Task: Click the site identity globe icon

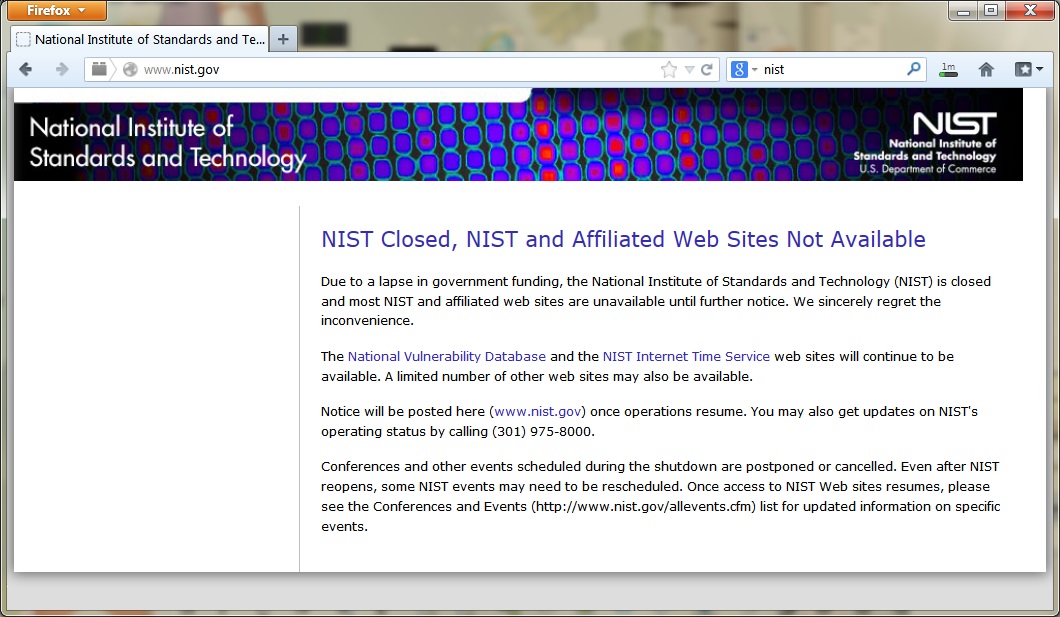Action: [130, 70]
